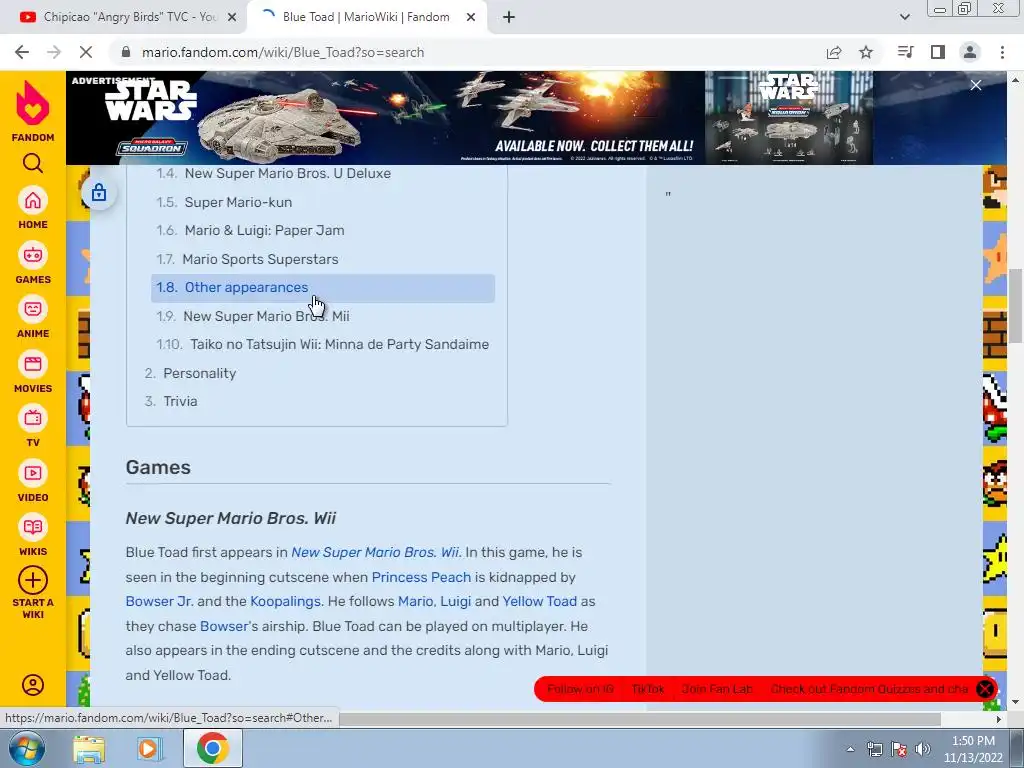Click the address bar URL
The height and width of the screenshot is (768, 1024).
click(x=283, y=52)
